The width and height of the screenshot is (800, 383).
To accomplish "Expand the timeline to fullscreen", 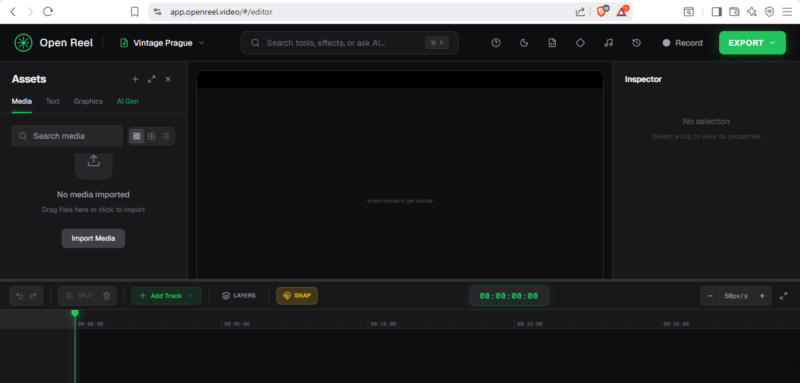I will coord(784,296).
